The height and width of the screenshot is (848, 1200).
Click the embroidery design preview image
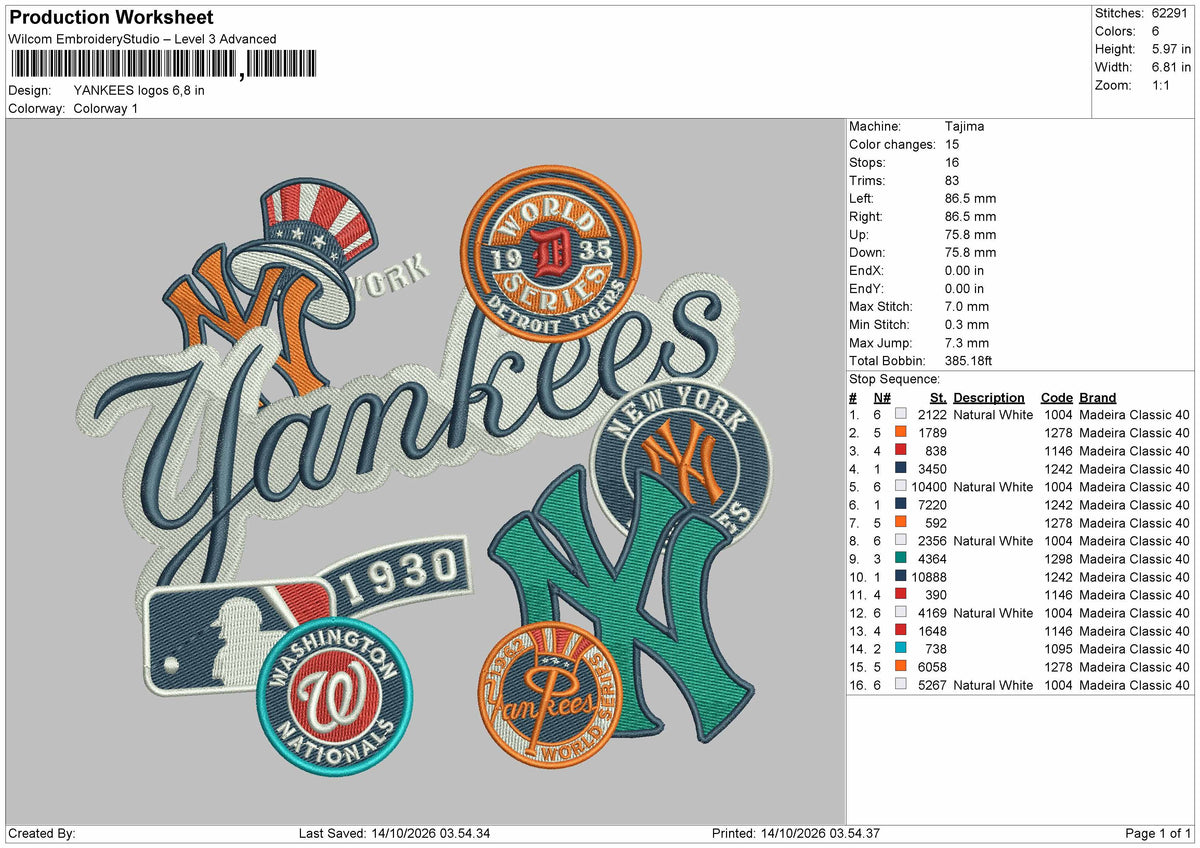tap(425, 470)
